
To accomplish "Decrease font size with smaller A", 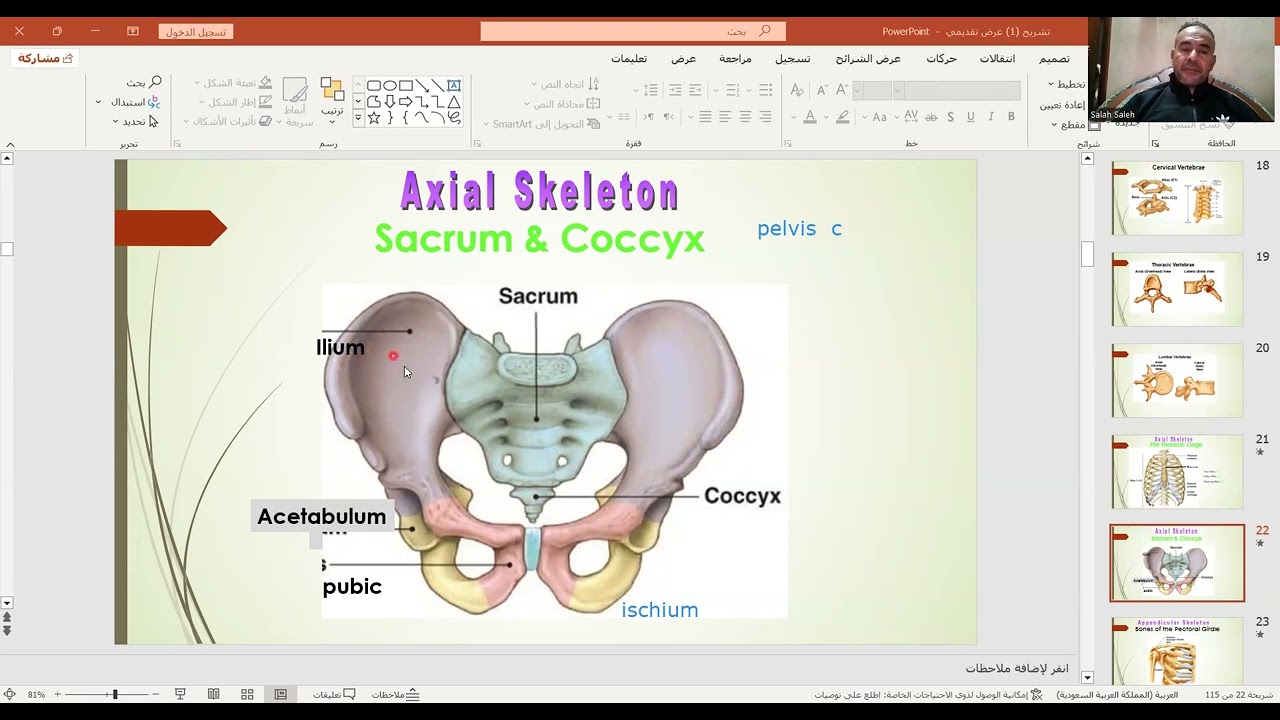I will click(x=822, y=90).
